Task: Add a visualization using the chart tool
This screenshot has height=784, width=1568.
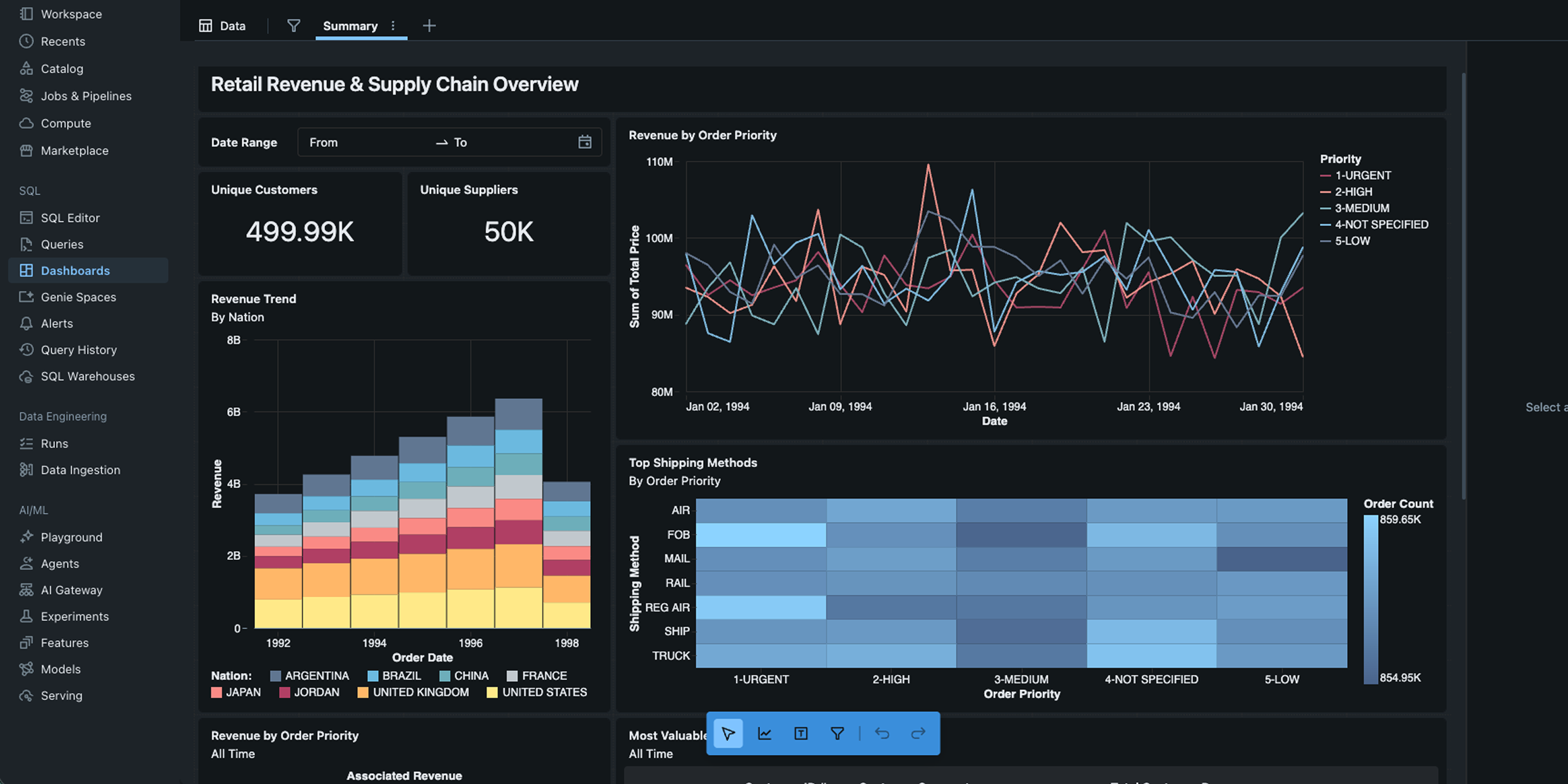Action: coord(764,734)
